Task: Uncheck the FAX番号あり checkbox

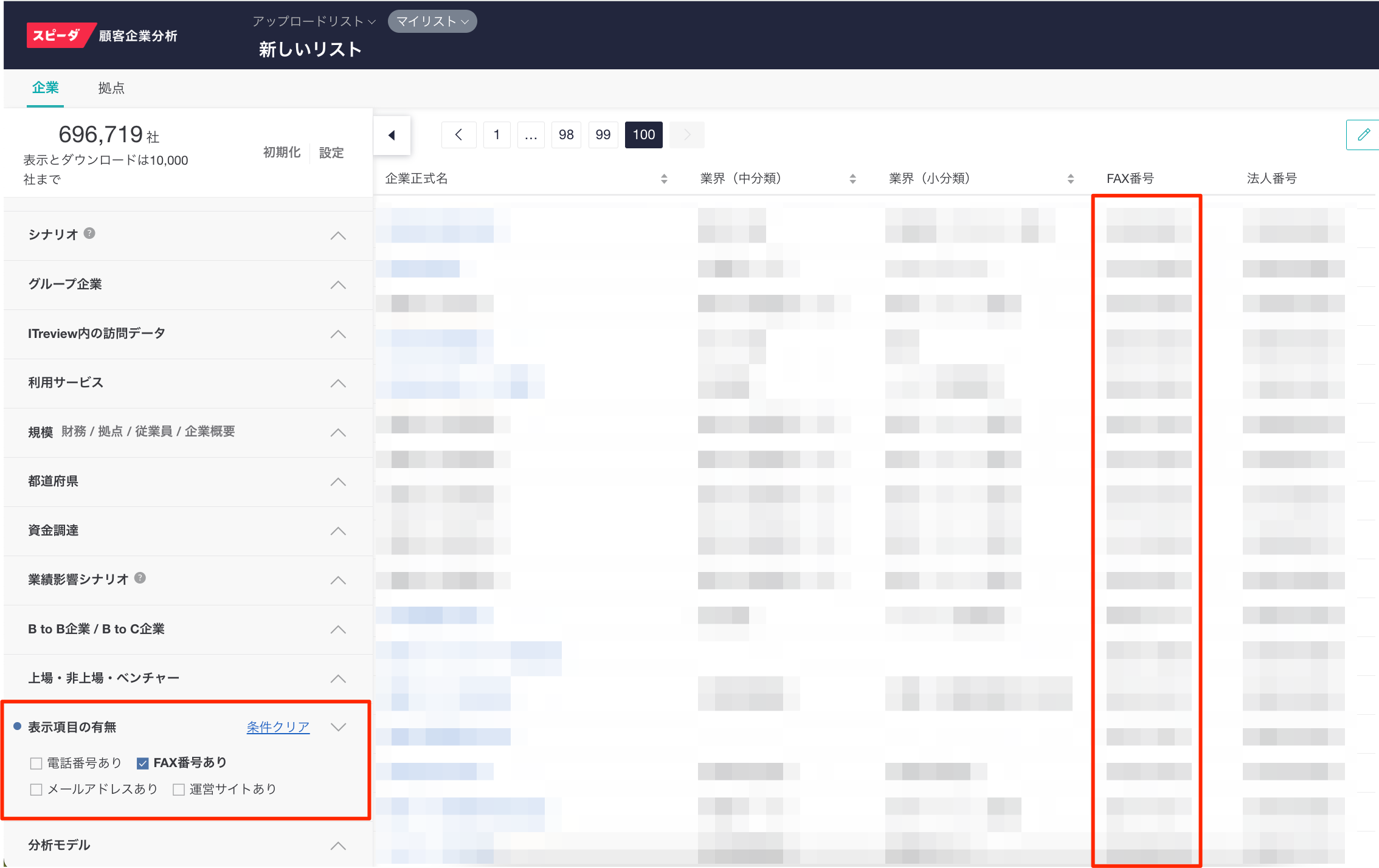Action: coord(143,763)
